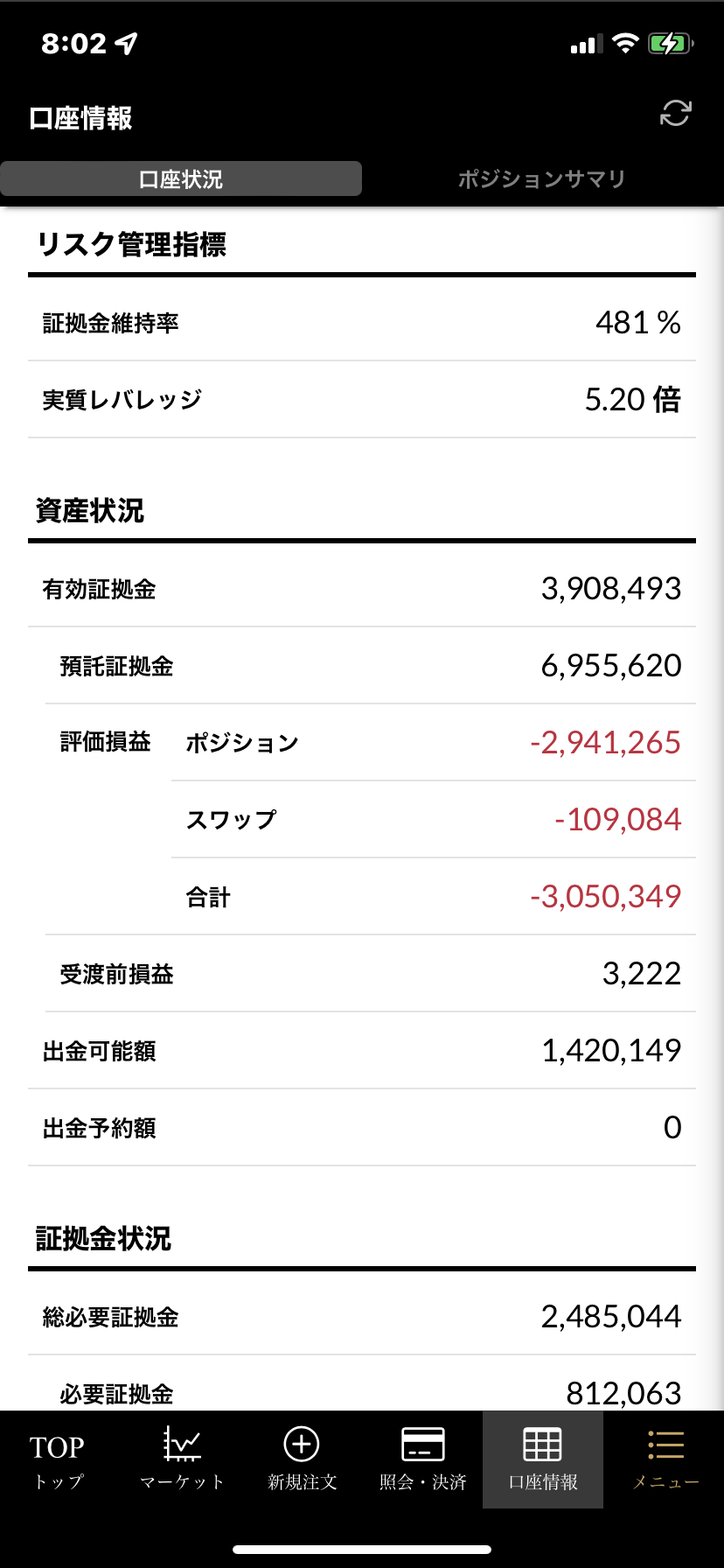Viewport: 724px width, 1568px height.
Task: Select the 口座情報 grid icon
Action: [542, 1445]
